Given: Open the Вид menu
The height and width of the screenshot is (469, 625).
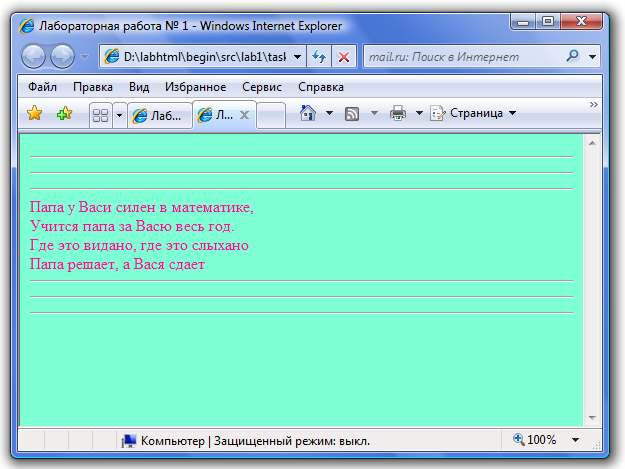Looking at the screenshot, I should (x=139, y=87).
